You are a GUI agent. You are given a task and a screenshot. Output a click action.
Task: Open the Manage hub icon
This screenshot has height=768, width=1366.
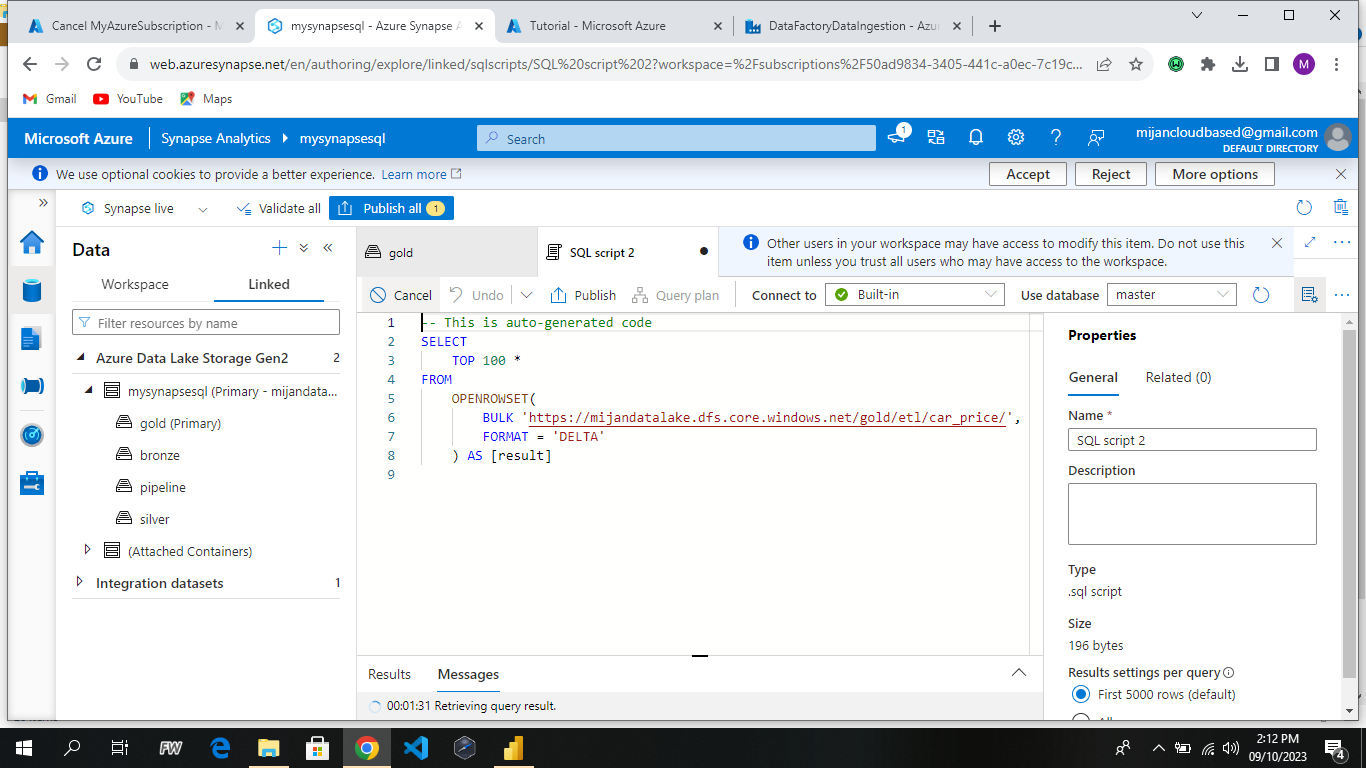tap(31, 485)
